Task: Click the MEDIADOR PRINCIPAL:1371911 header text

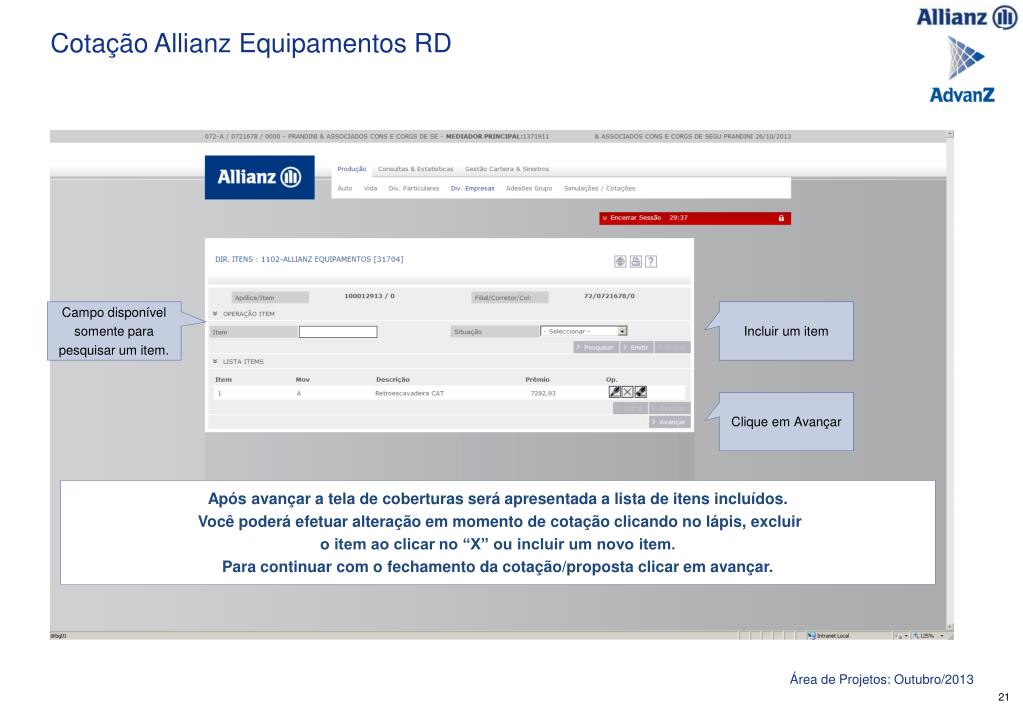Action: click(x=497, y=136)
